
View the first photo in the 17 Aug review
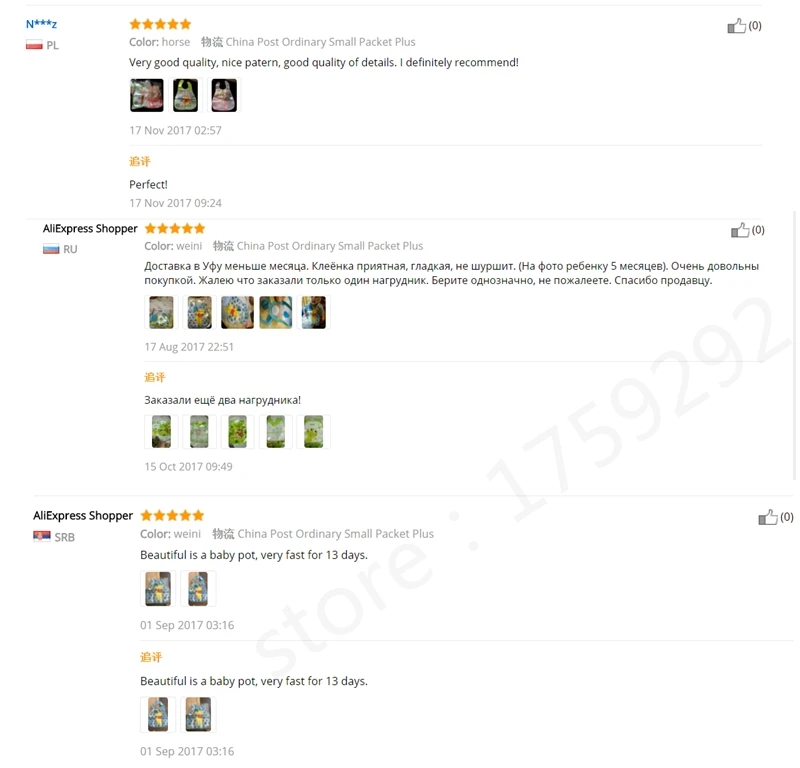[161, 312]
